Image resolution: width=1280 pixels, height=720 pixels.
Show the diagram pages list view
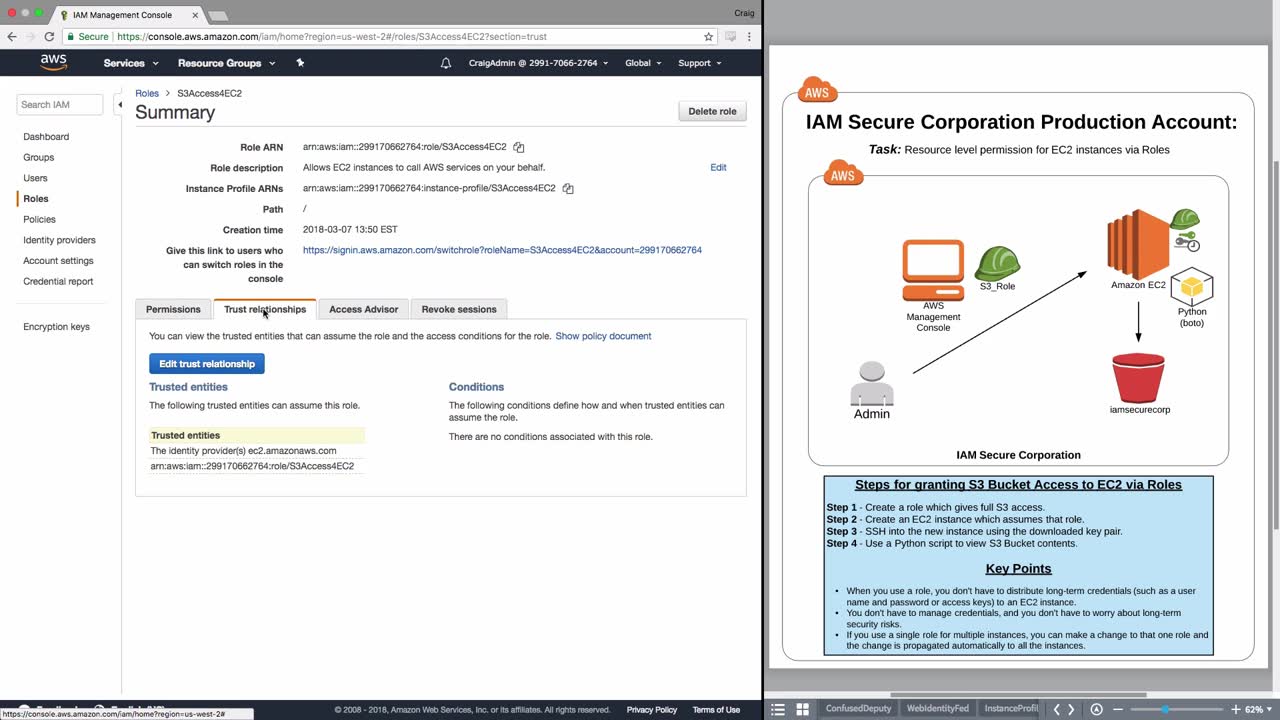(x=778, y=709)
